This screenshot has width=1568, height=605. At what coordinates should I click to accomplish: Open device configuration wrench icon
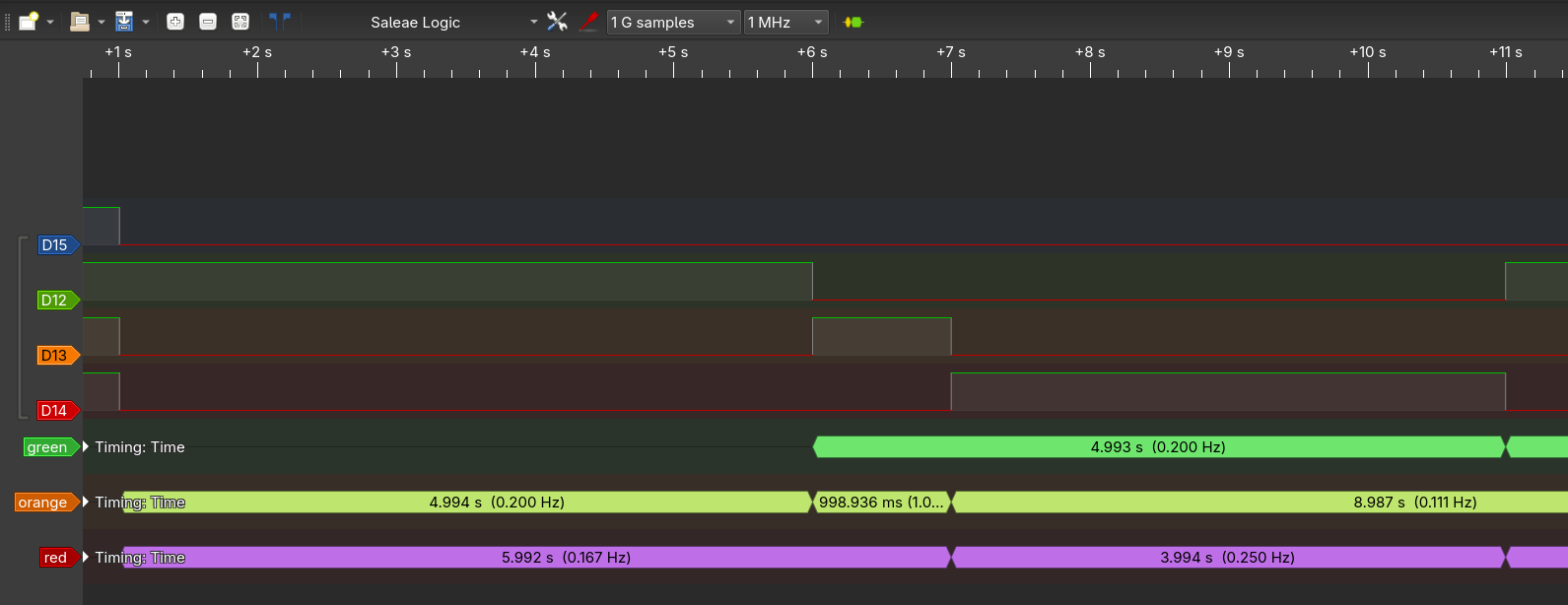pos(557,22)
